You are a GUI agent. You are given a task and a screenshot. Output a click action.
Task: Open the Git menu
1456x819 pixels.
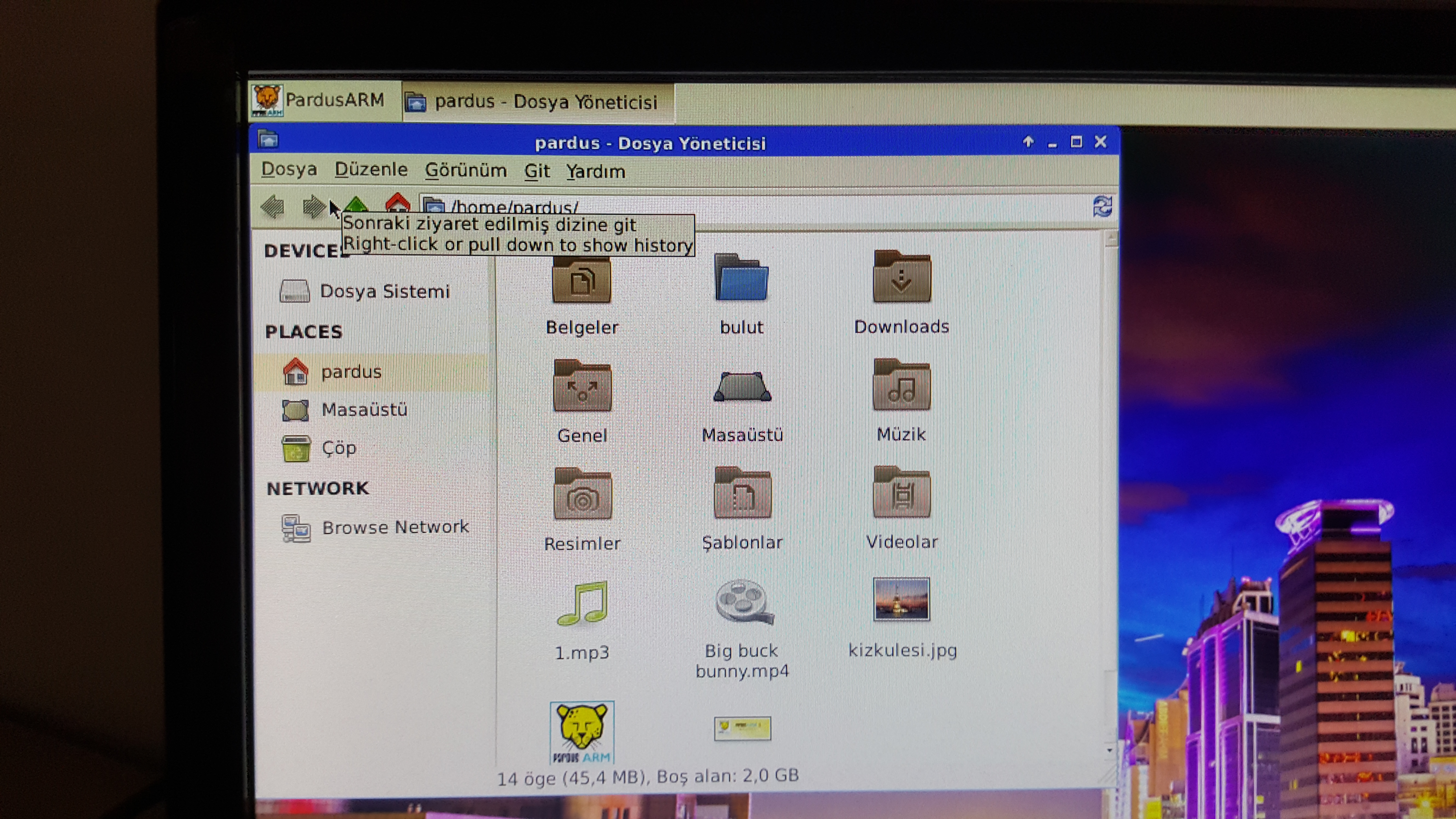tap(536, 171)
